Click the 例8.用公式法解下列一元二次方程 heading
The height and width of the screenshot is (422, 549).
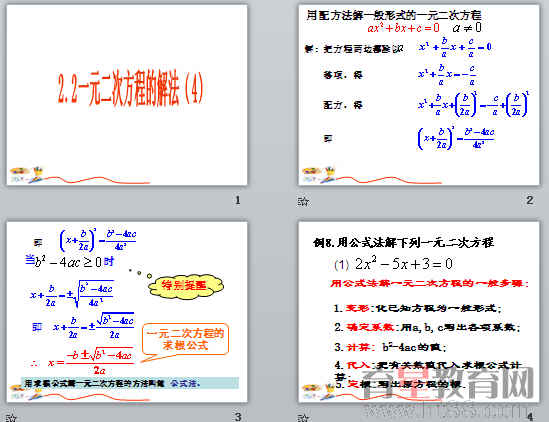click(403, 242)
